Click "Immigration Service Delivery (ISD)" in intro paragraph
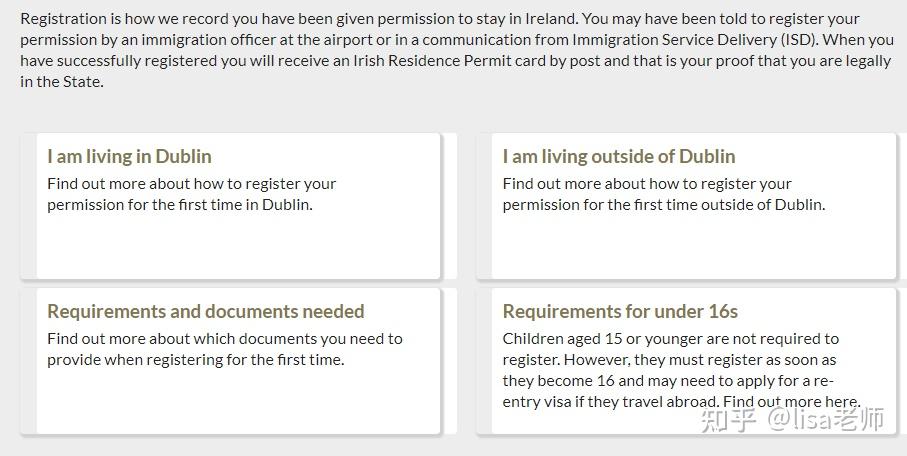The height and width of the screenshot is (456, 907). point(701,40)
